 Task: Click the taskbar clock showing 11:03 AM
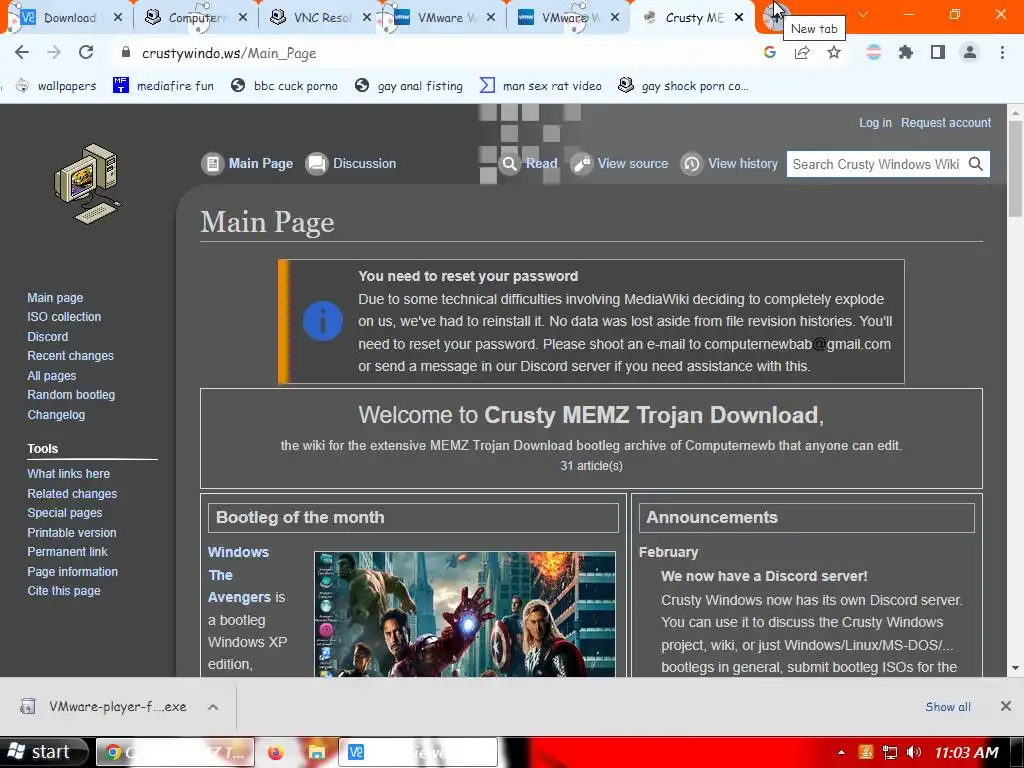967,752
